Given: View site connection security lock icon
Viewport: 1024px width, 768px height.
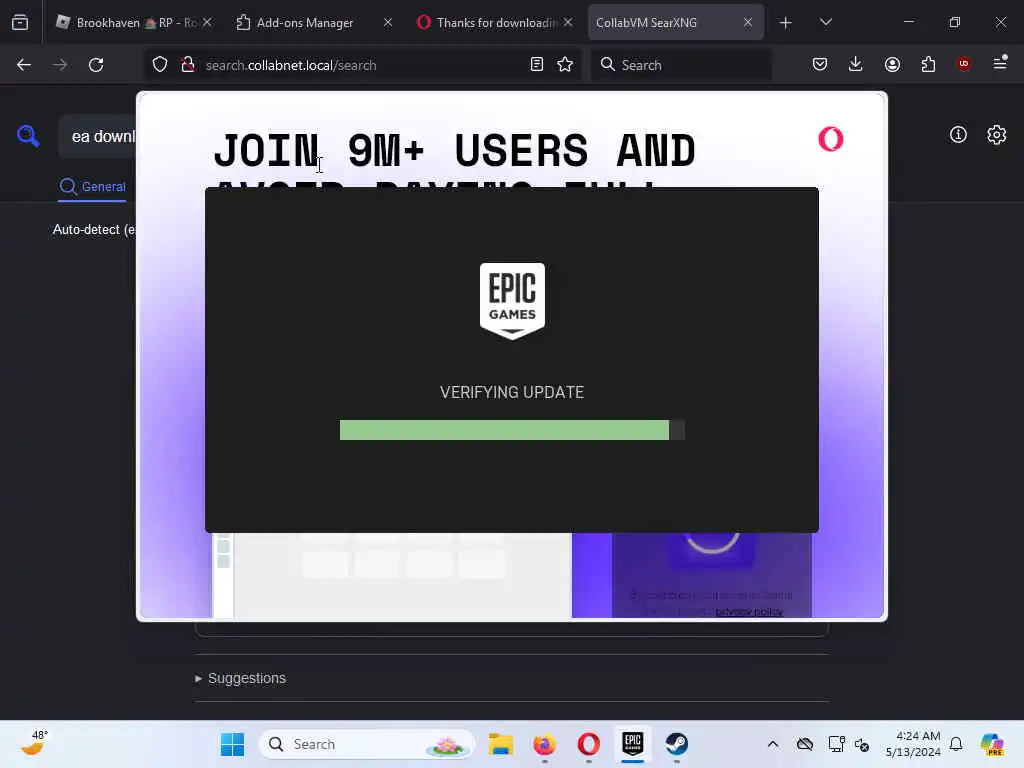Looking at the screenshot, I should tap(188, 65).
